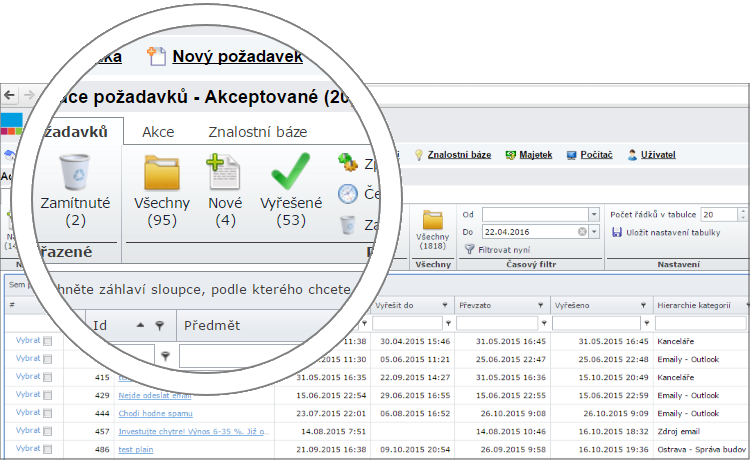Open the Zamítnuté trash bin folder
This screenshot has width=750, height=460.
76,174
